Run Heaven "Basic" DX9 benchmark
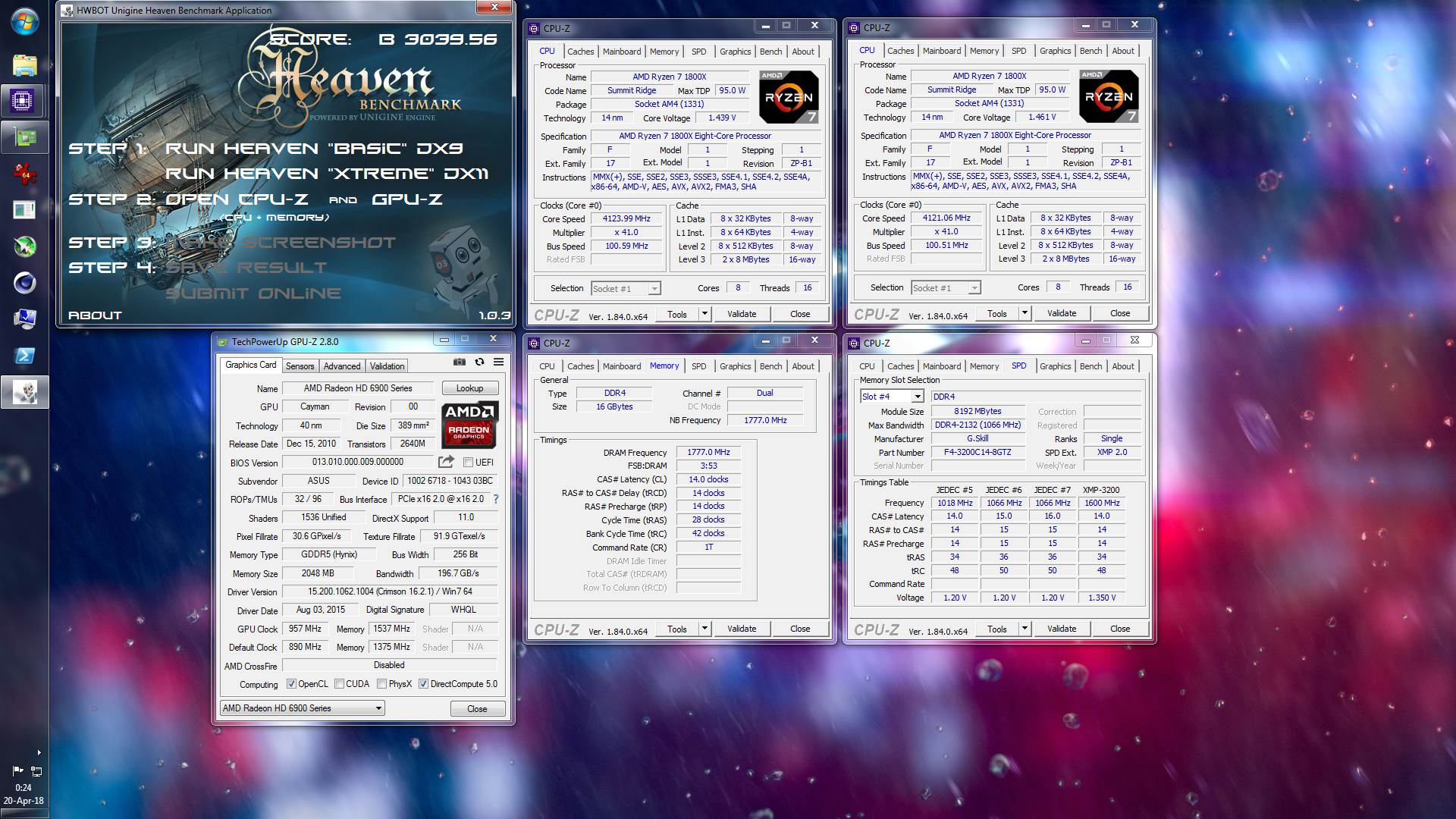The height and width of the screenshot is (819, 1456). [314, 149]
